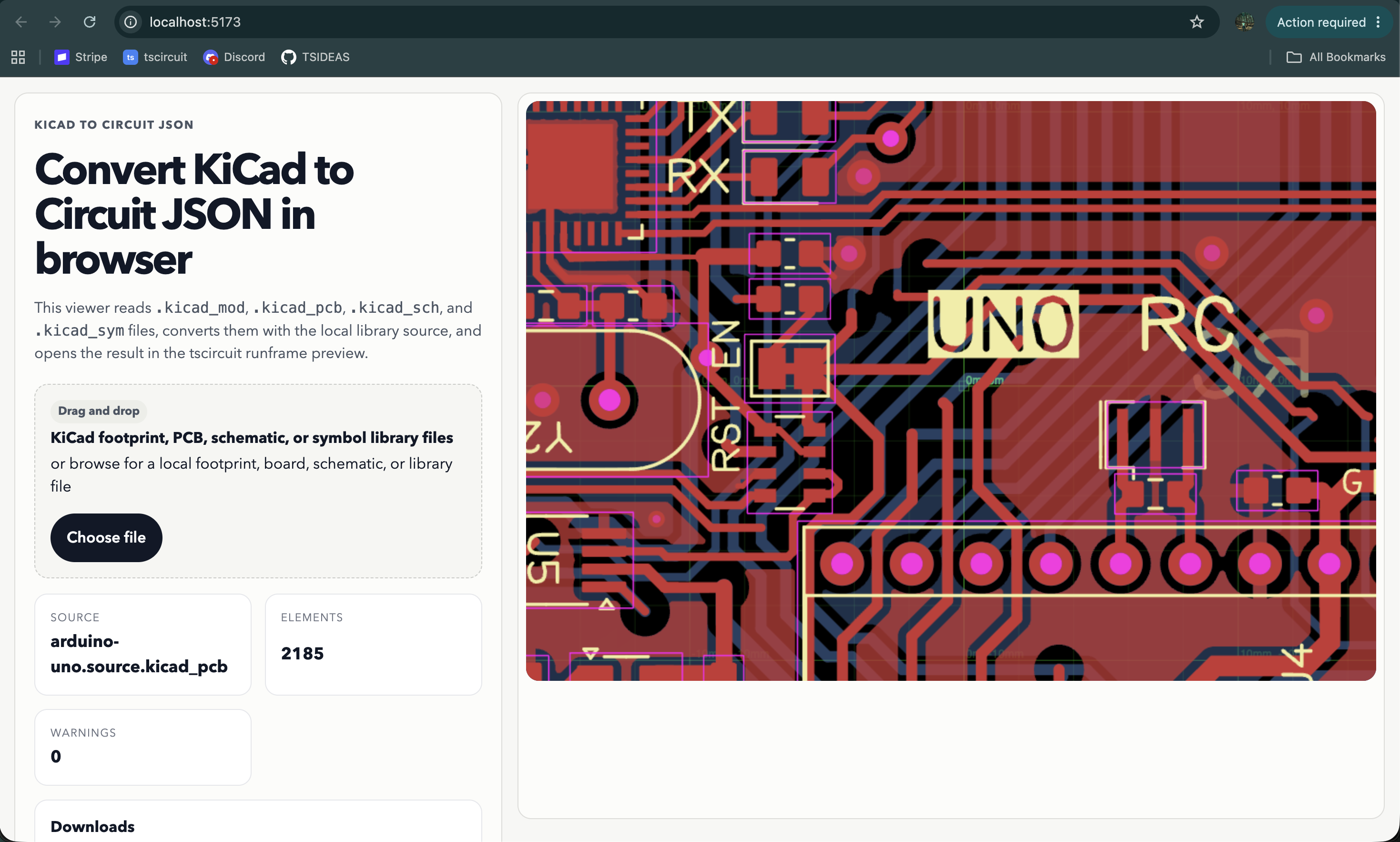Click the Source file name card
This screenshot has height=842, width=1400.
tap(143, 645)
